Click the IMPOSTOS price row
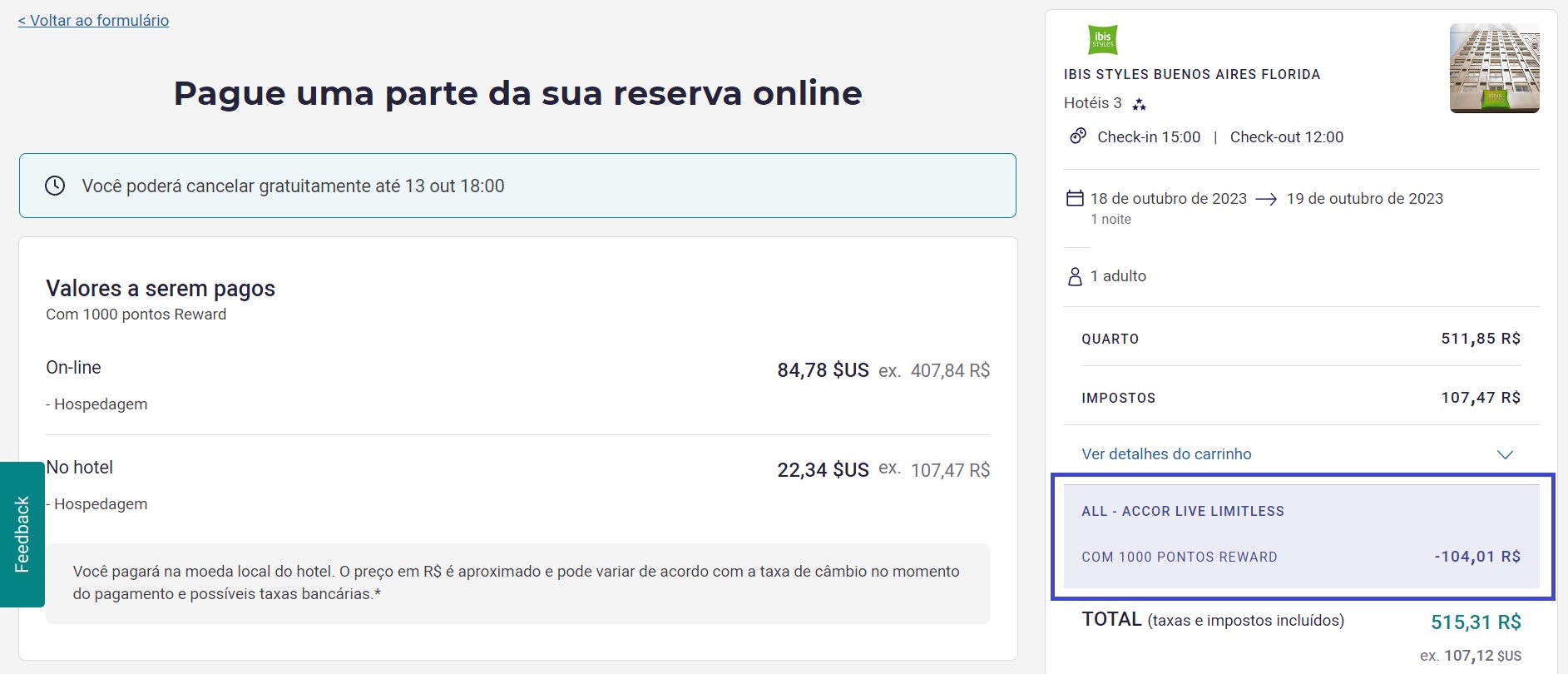This screenshot has height=674, width=1568. point(1301,398)
